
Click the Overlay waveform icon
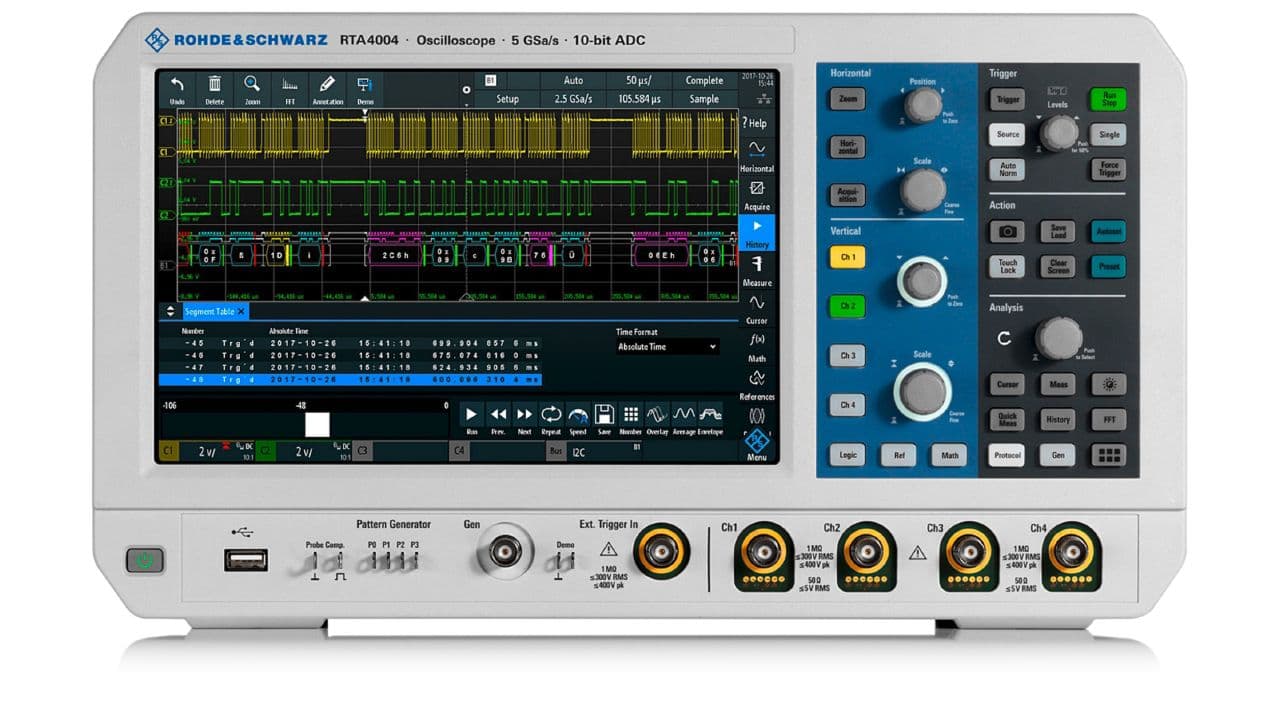657,418
